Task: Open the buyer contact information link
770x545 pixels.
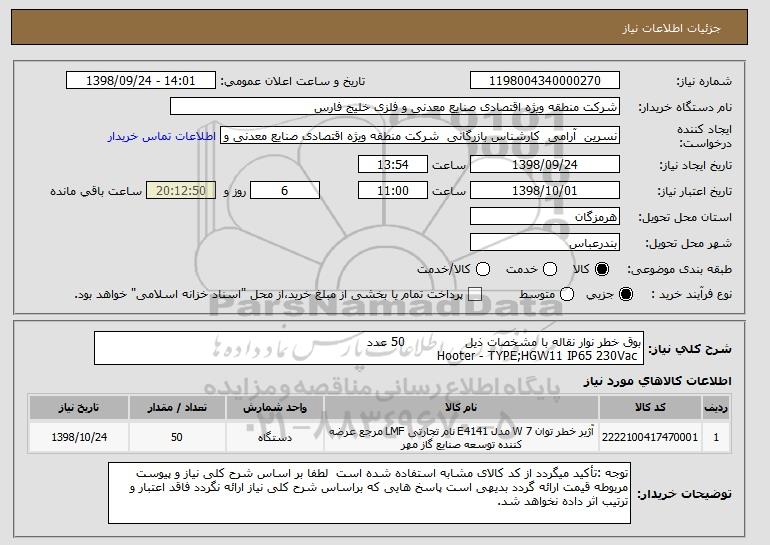Action: tap(162, 136)
